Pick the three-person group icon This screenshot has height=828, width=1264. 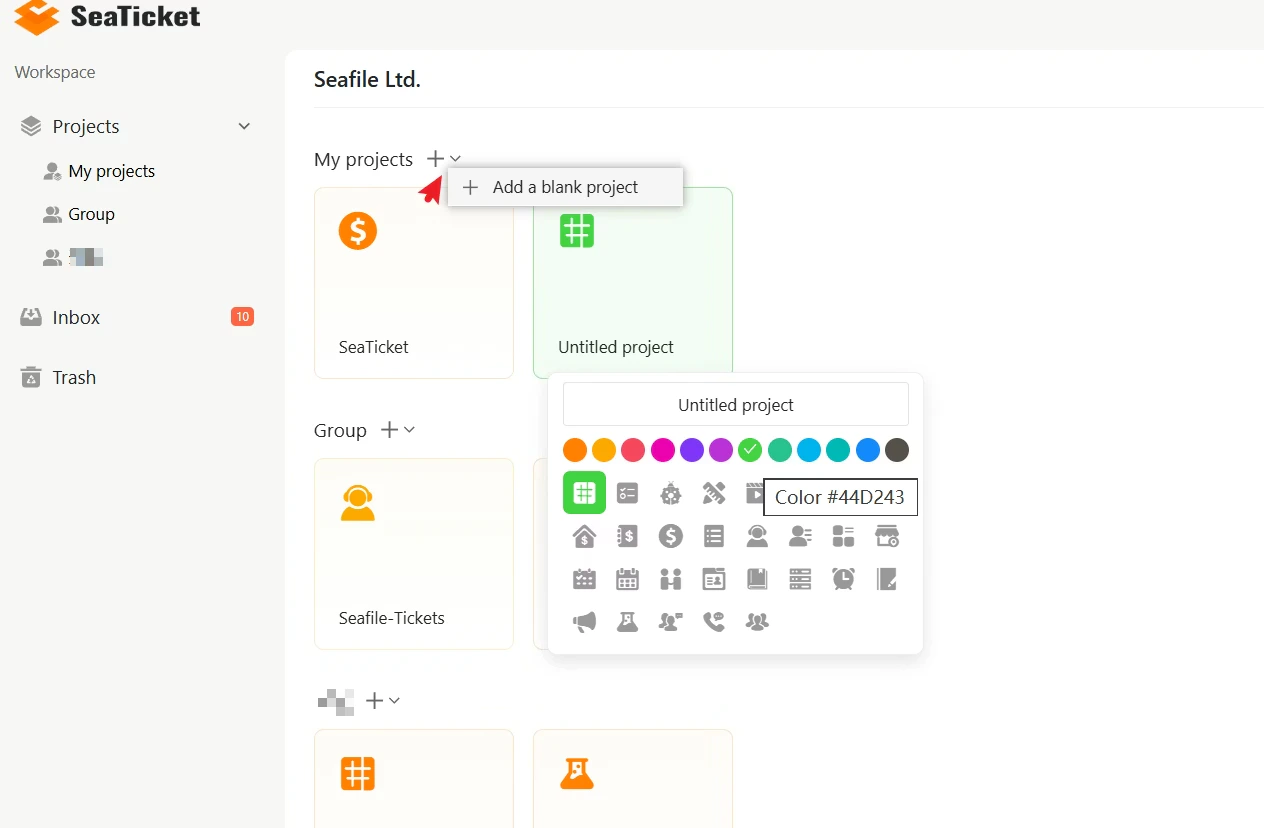pos(757,621)
